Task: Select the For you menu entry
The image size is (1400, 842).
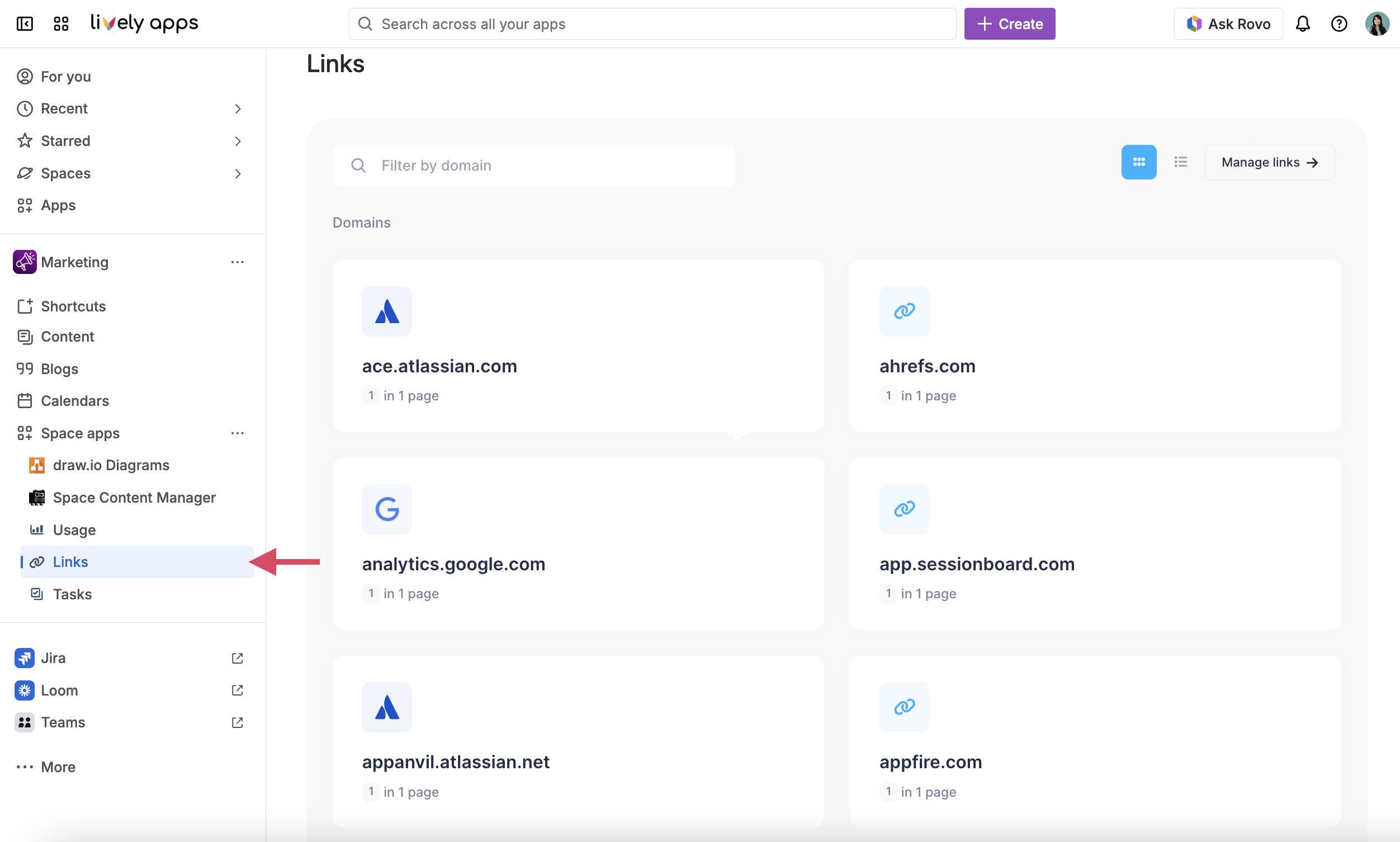Action: 65,76
